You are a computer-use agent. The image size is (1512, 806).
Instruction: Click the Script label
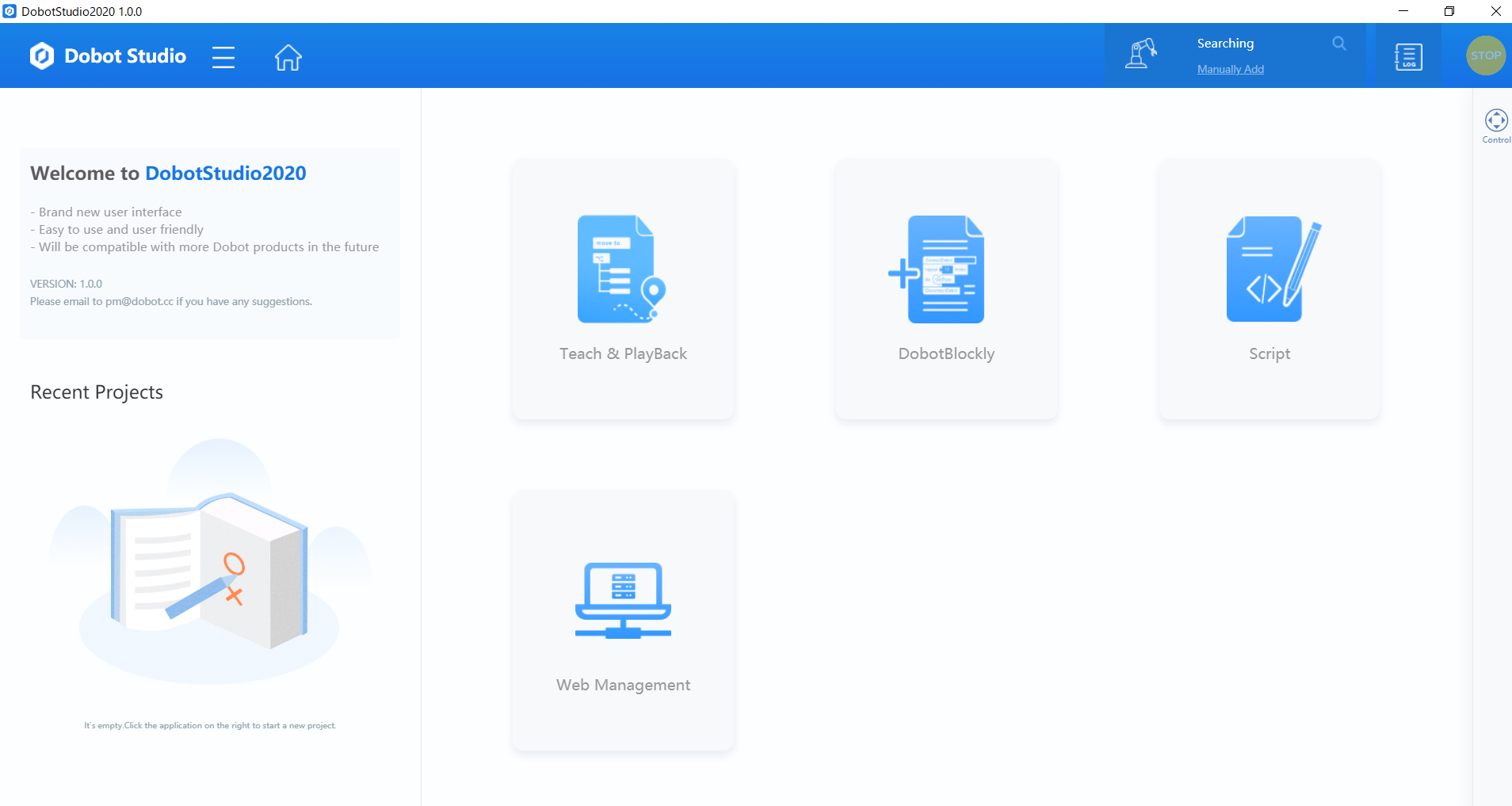tap(1270, 354)
